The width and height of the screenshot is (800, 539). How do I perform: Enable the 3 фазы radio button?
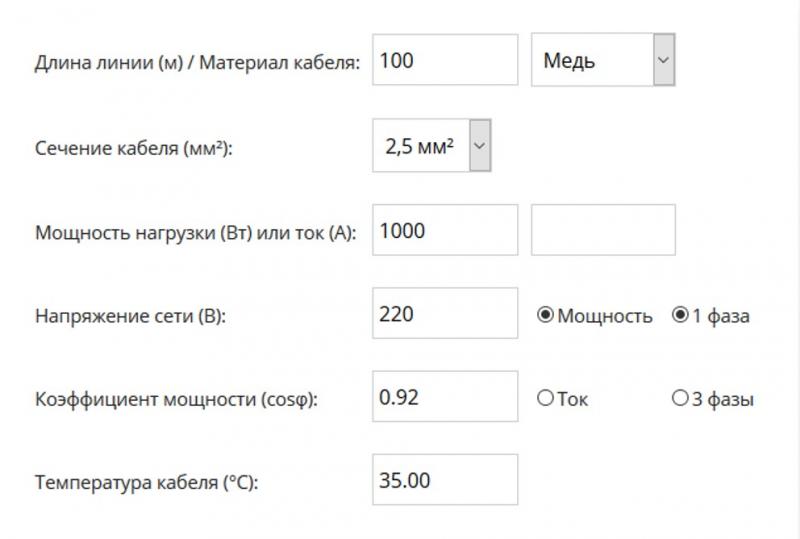tap(681, 399)
